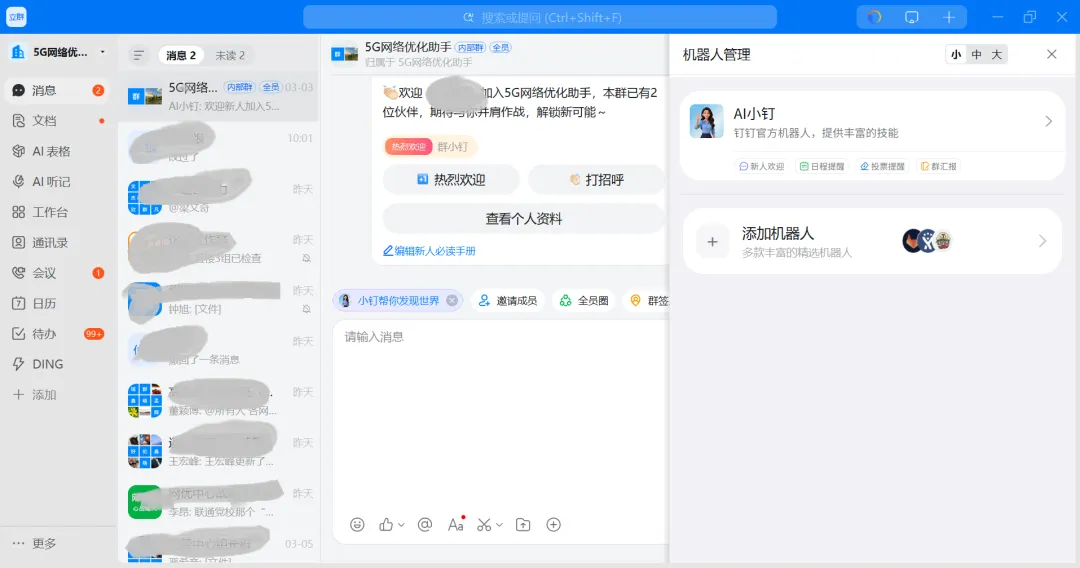Open the Aa text formatting icon
This screenshot has width=1080, height=568.
coord(455,525)
